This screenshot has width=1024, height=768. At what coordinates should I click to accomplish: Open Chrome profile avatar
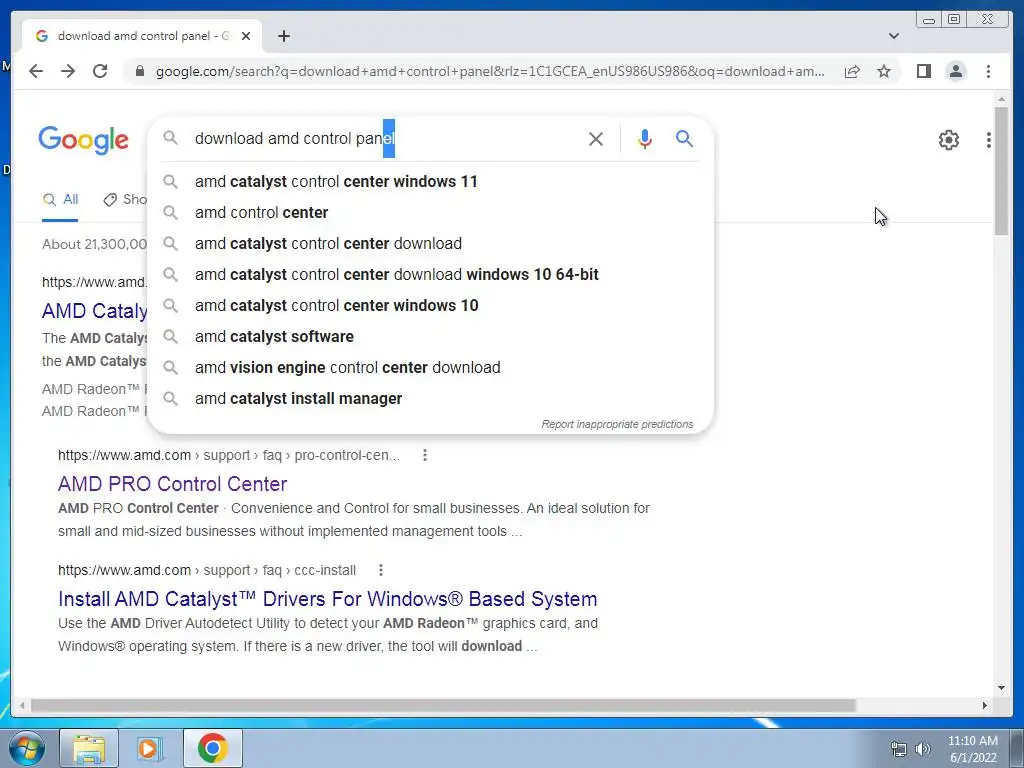pos(955,71)
